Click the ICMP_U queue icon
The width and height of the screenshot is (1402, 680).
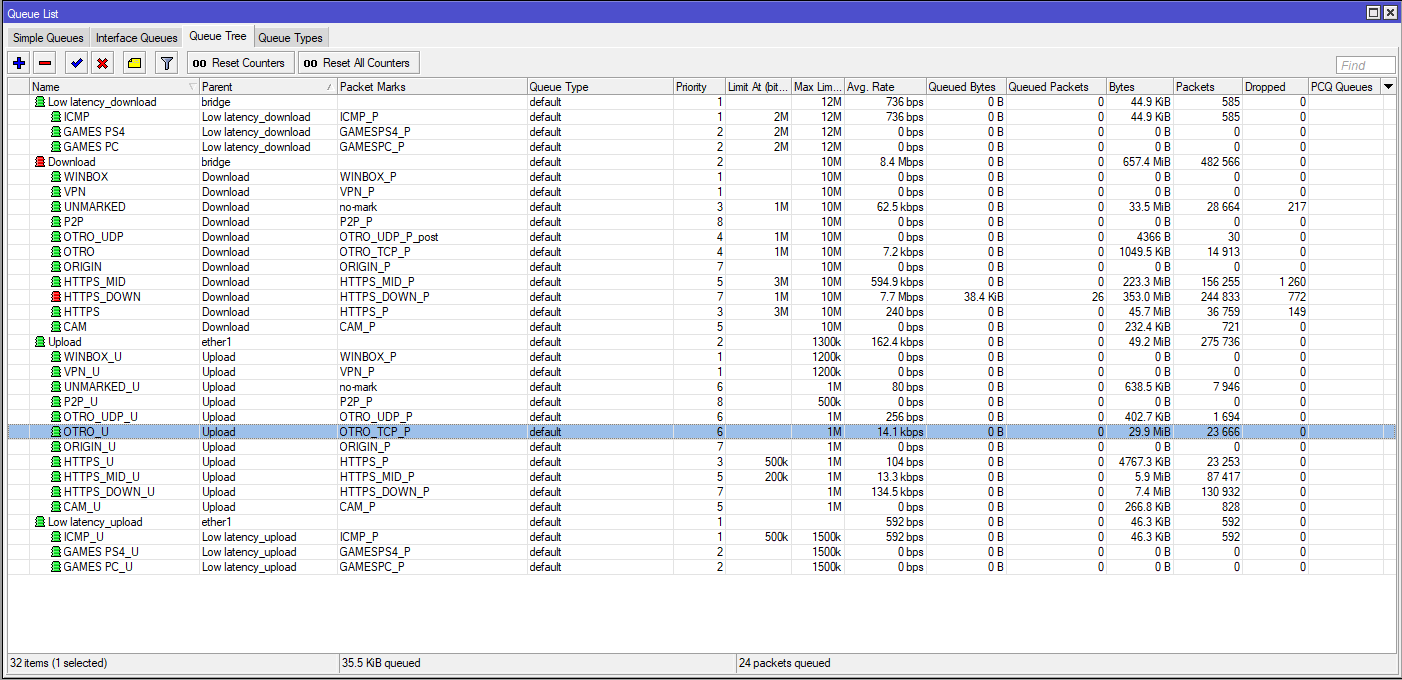(x=56, y=537)
